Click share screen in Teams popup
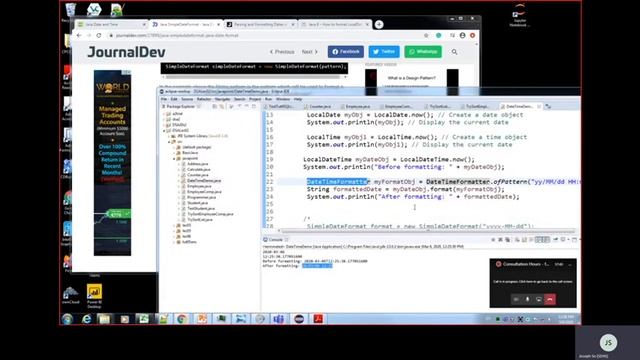 click(x=539, y=299)
